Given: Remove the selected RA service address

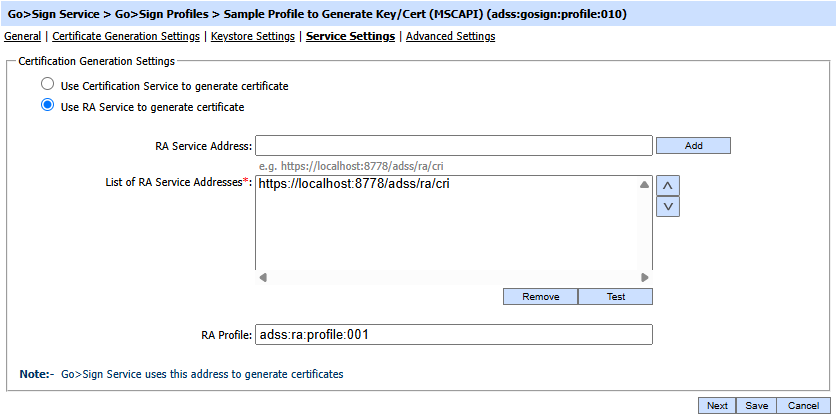Looking at the screenshot, I should [540, 297].
